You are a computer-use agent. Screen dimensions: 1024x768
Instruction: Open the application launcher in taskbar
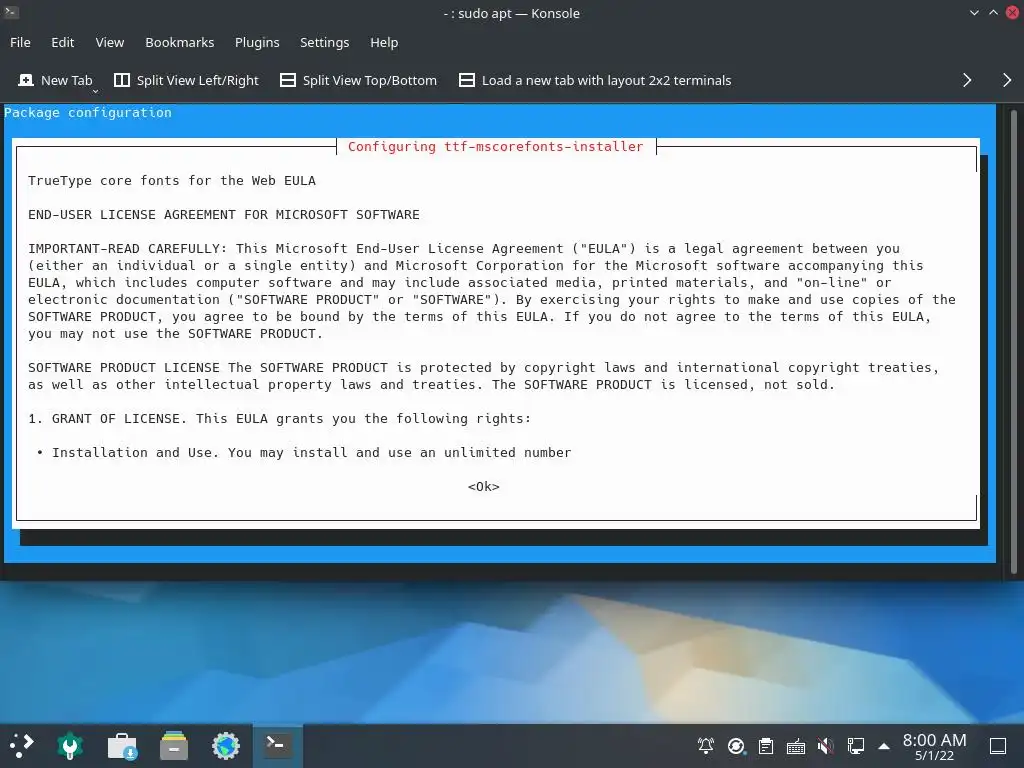click(21, 746)
